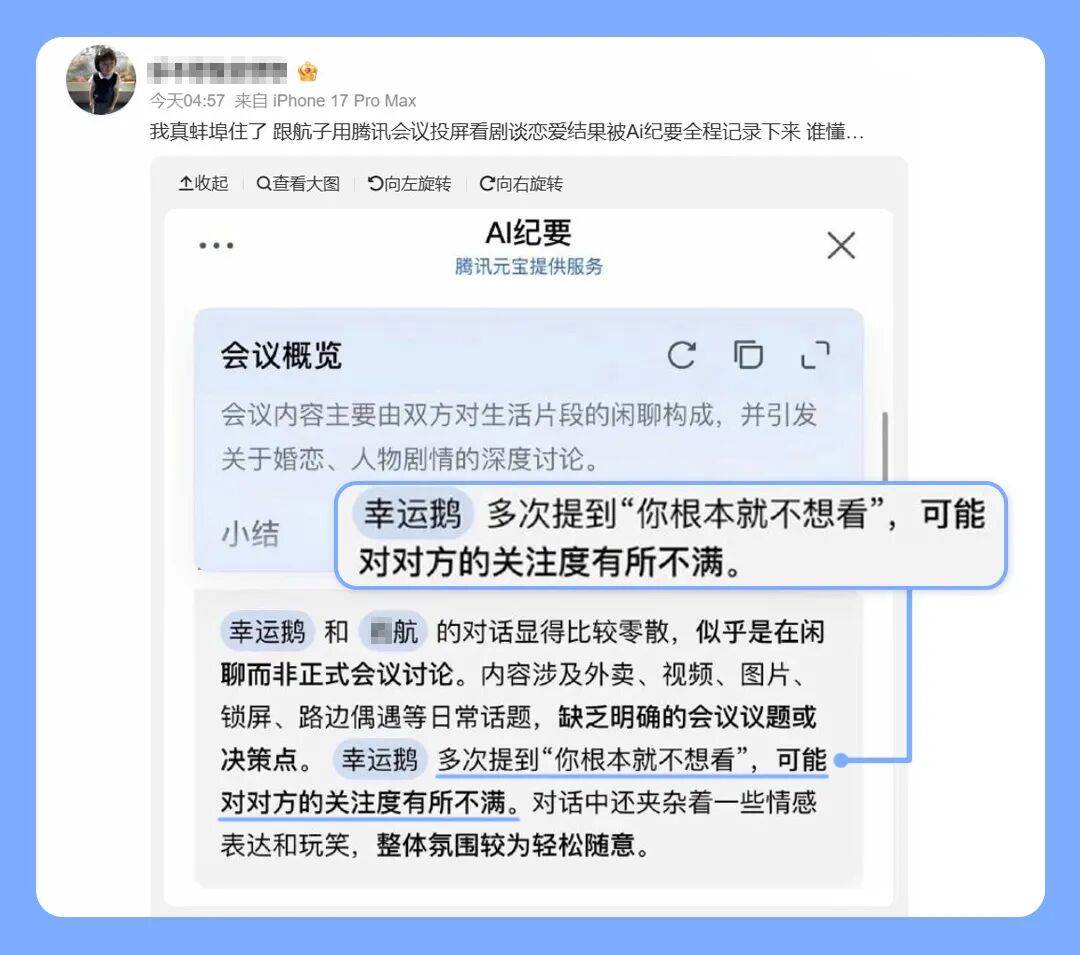Click the 今天04:57 post timestamp
This screenshot has height=955, width=1080.
[x=187, y=101]
